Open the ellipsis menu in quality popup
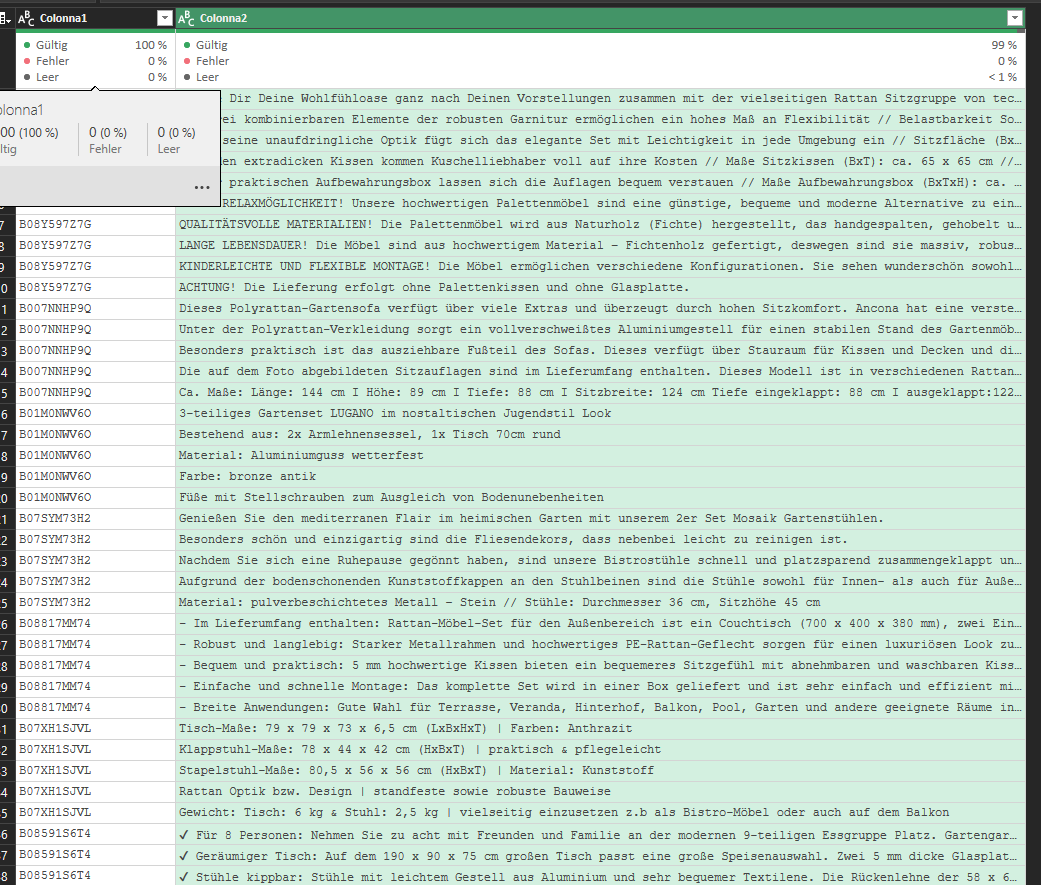 (x=202, y=187)
